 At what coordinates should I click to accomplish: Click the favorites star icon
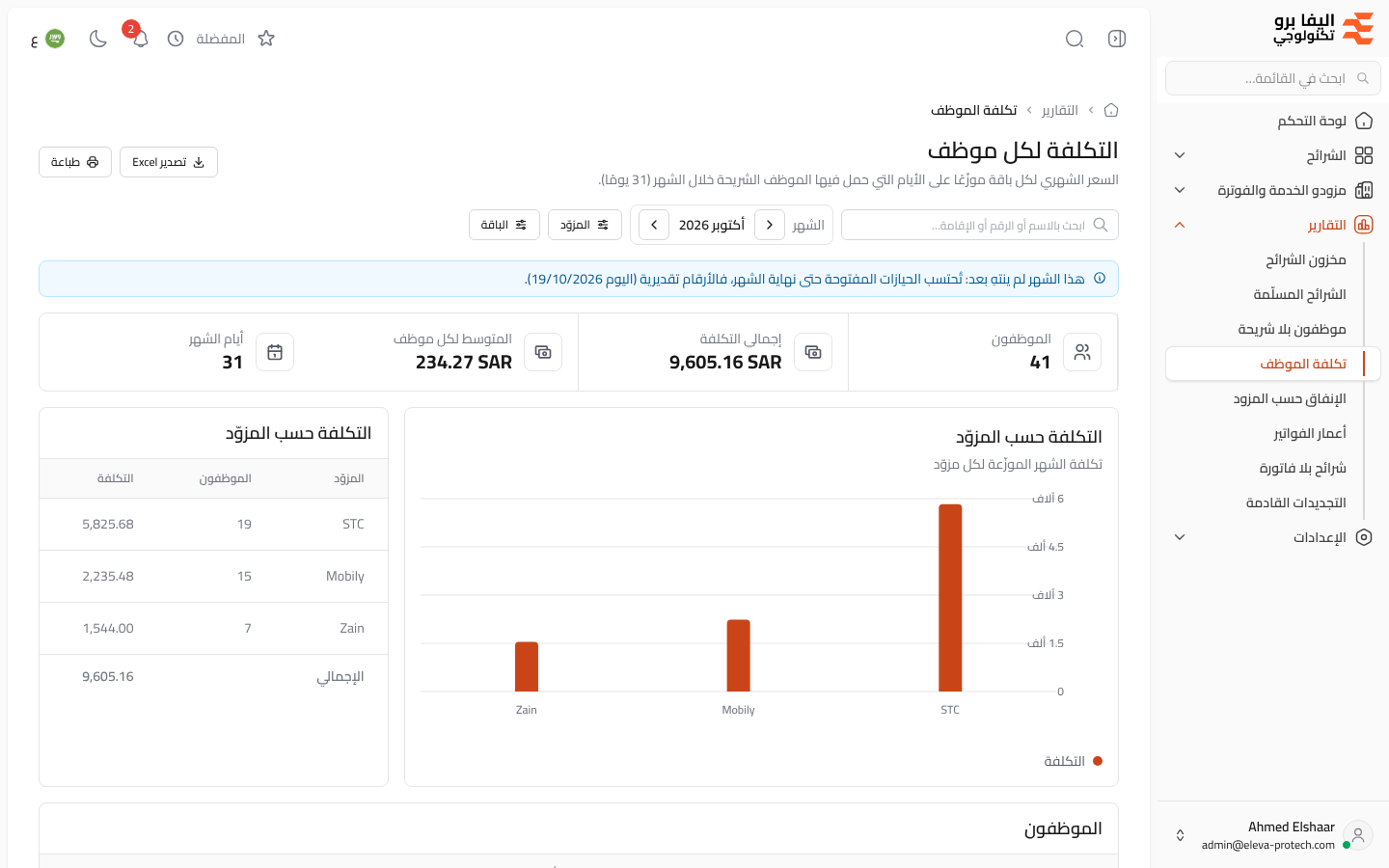(266, 39)
